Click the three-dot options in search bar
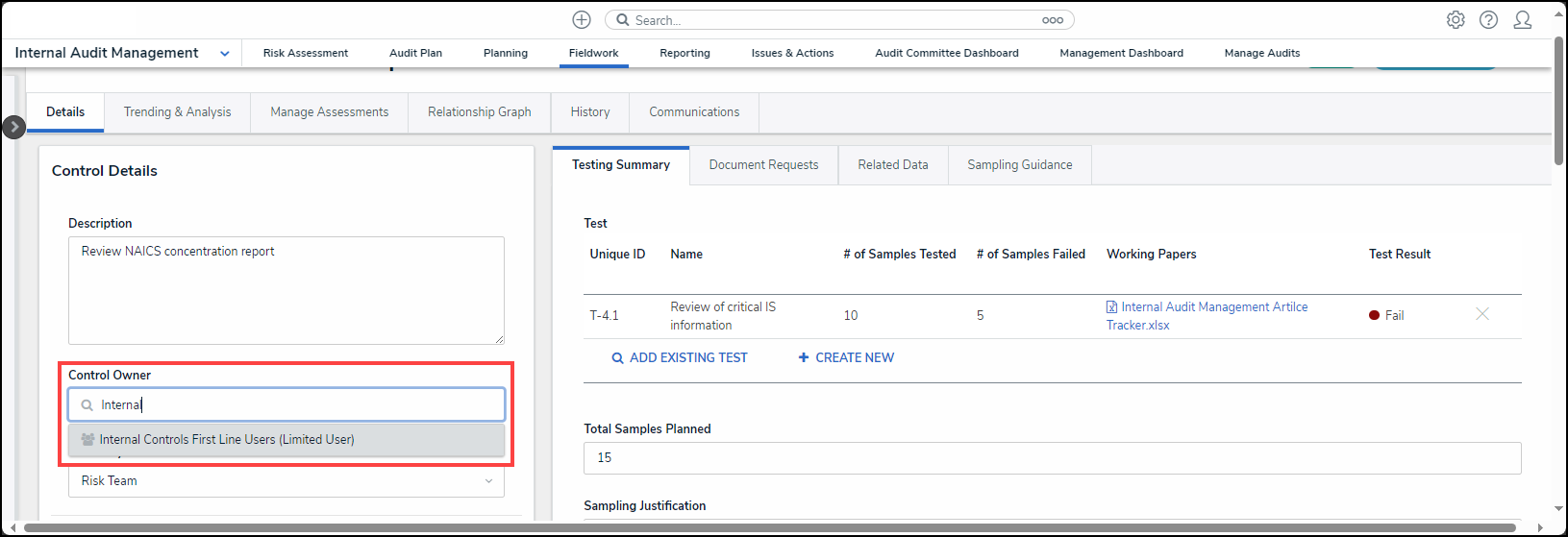 1052,20
